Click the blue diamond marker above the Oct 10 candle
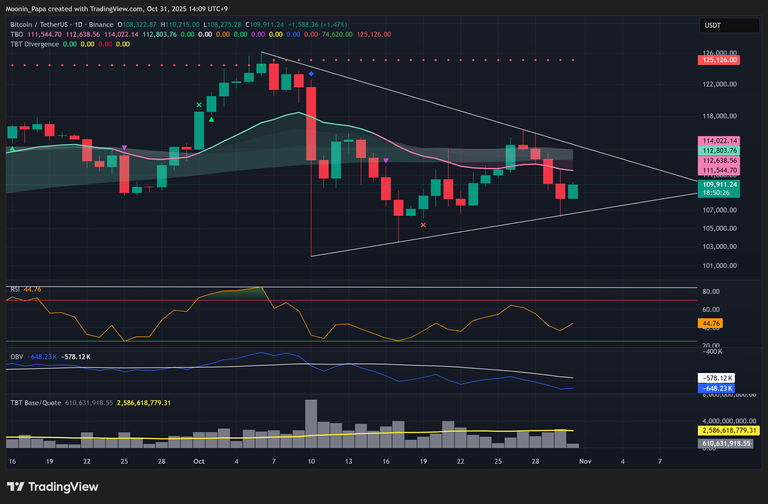Image resolution: width=768 pixels, height=504 pixels. [311, 74]
